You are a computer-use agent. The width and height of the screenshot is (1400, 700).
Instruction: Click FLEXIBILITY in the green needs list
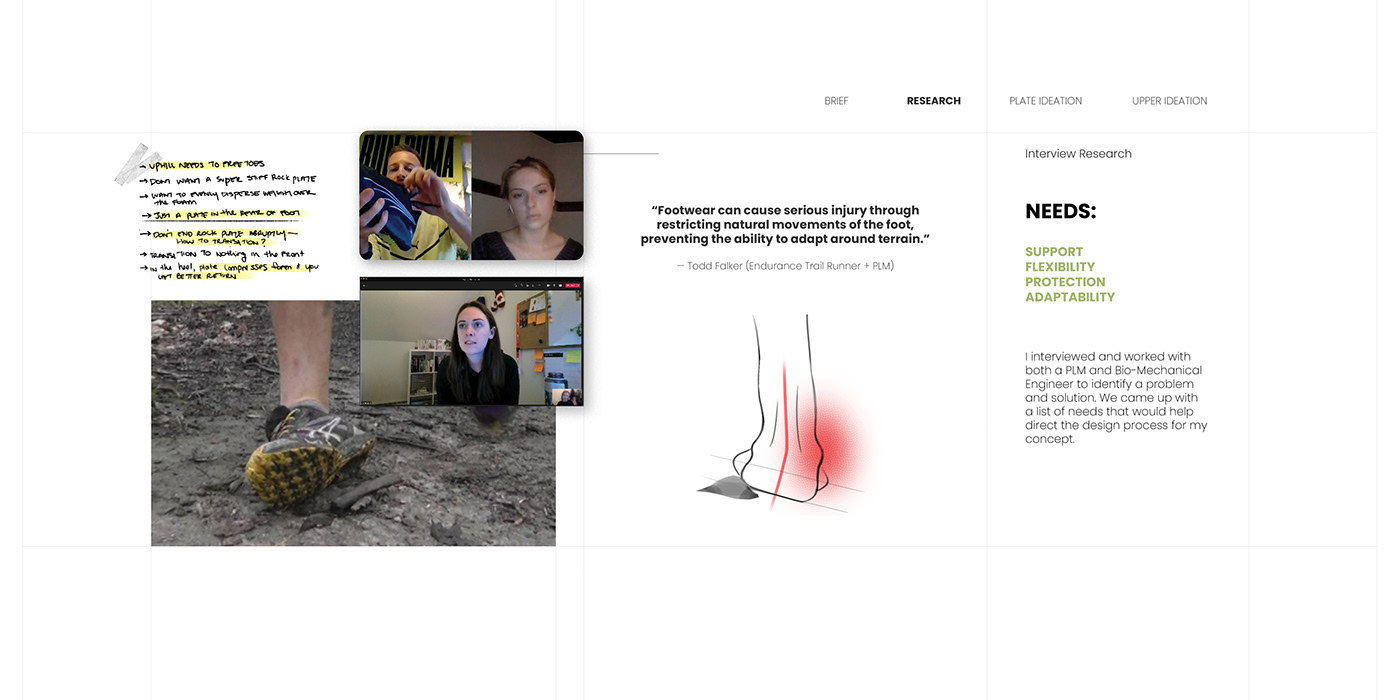point(1060,266)
